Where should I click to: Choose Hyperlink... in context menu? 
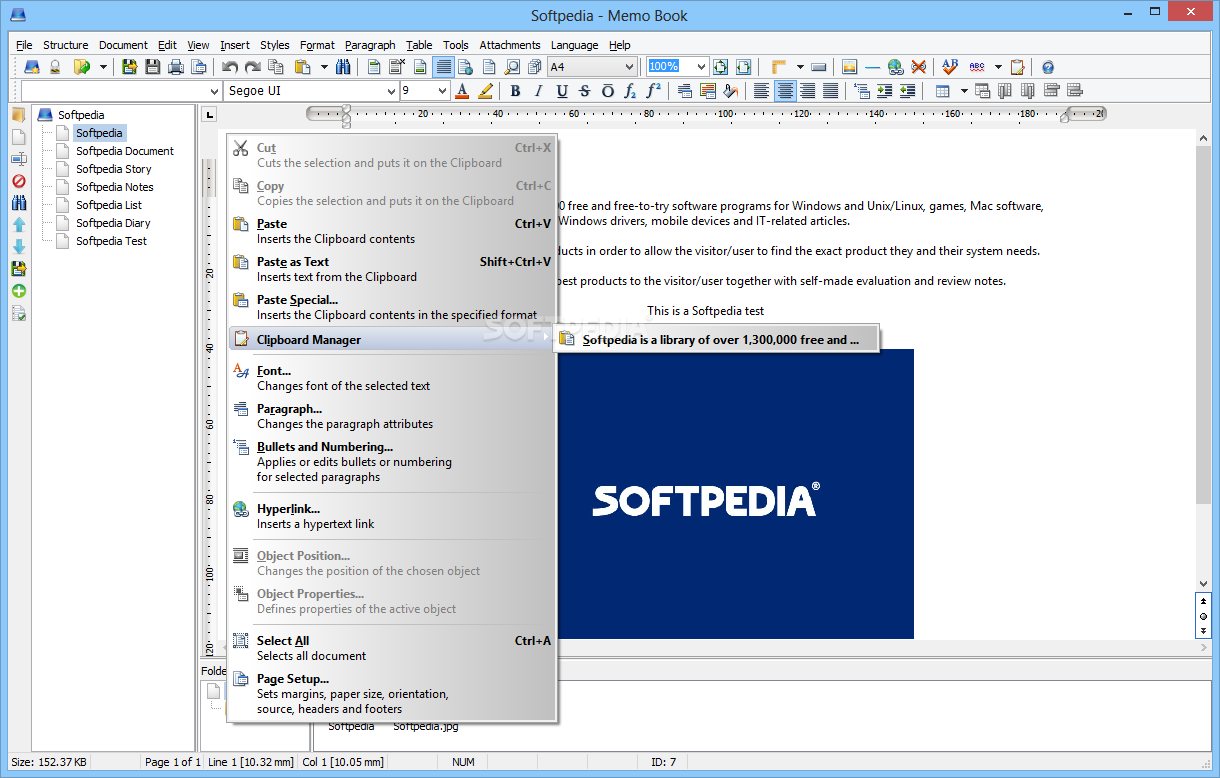coord(391,516)
